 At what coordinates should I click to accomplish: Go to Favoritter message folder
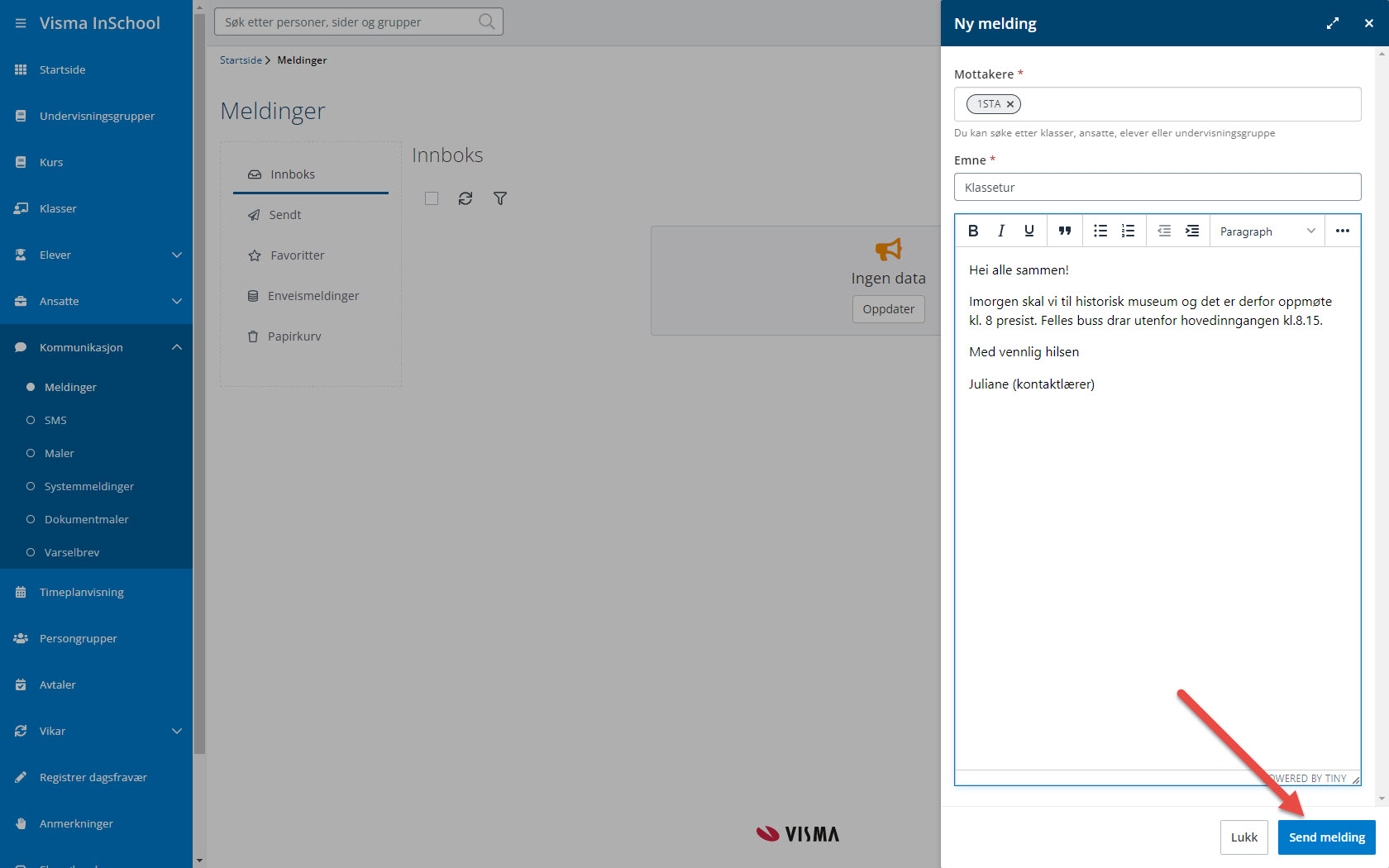tap(297, 255)
